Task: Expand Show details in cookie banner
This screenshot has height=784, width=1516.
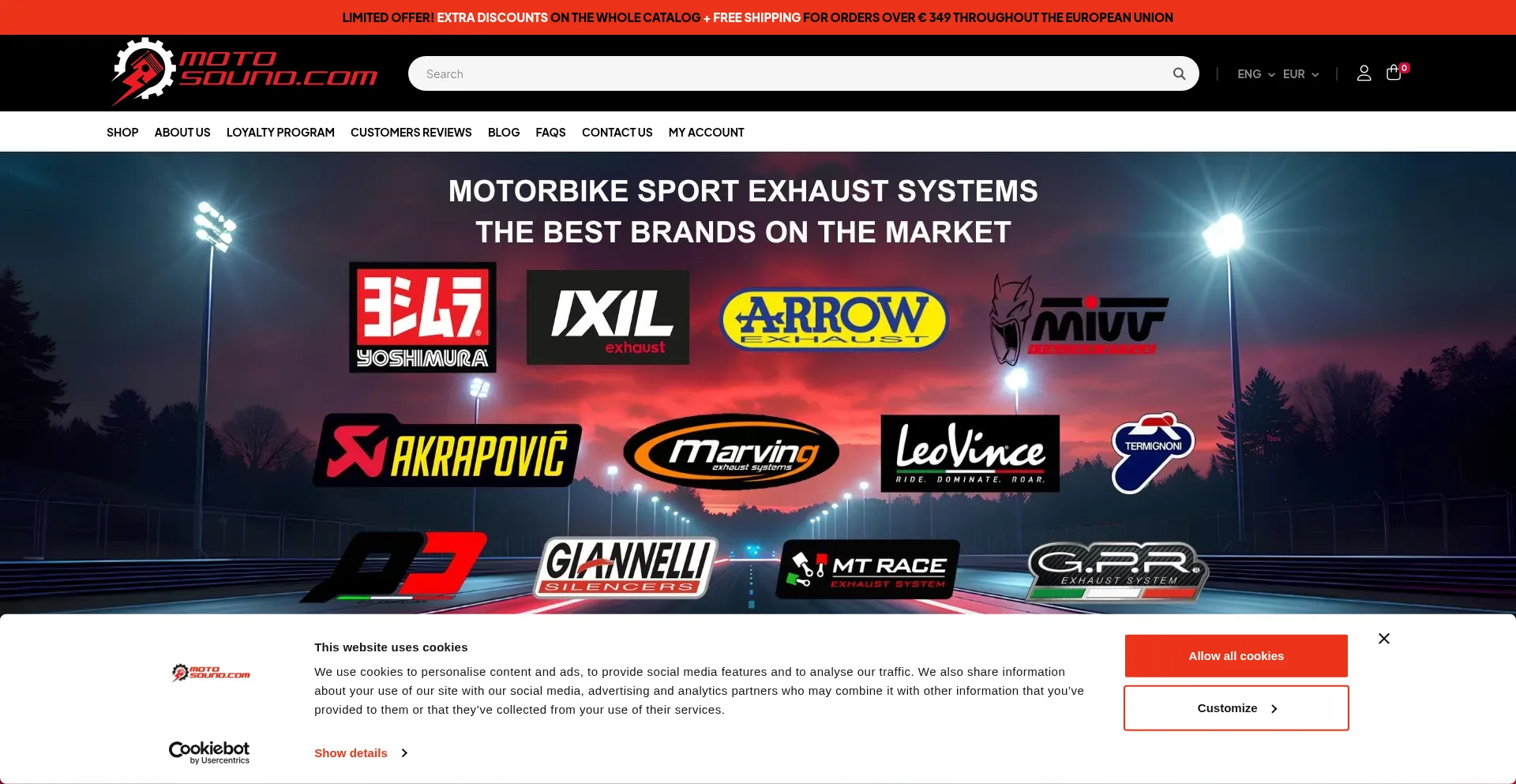Action: pos(351,752)
